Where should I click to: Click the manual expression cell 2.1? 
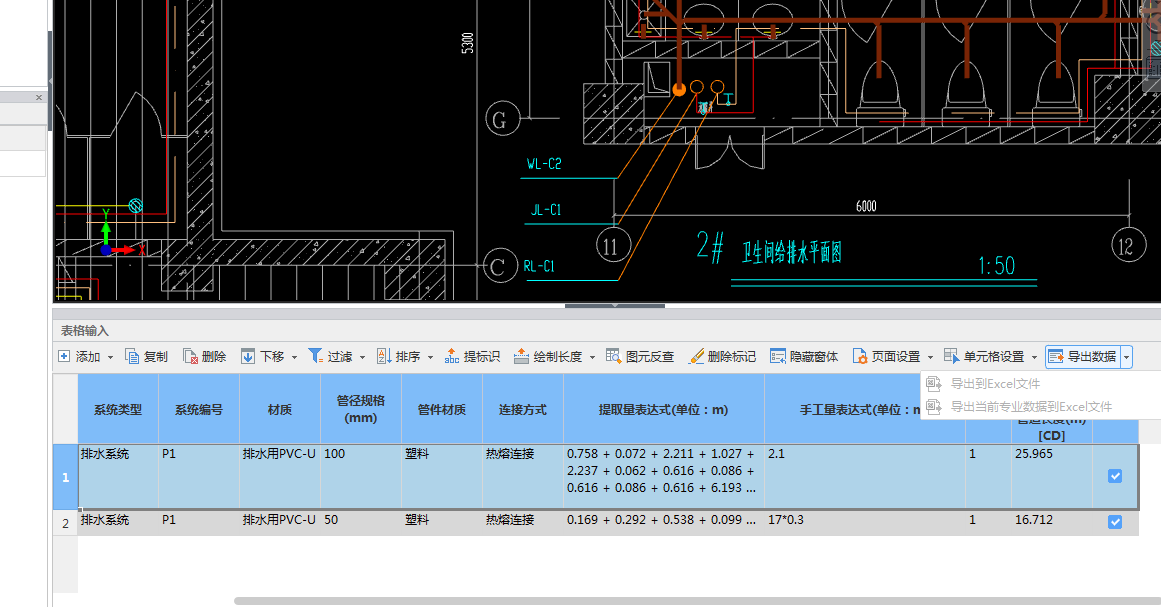pos(865,477)
